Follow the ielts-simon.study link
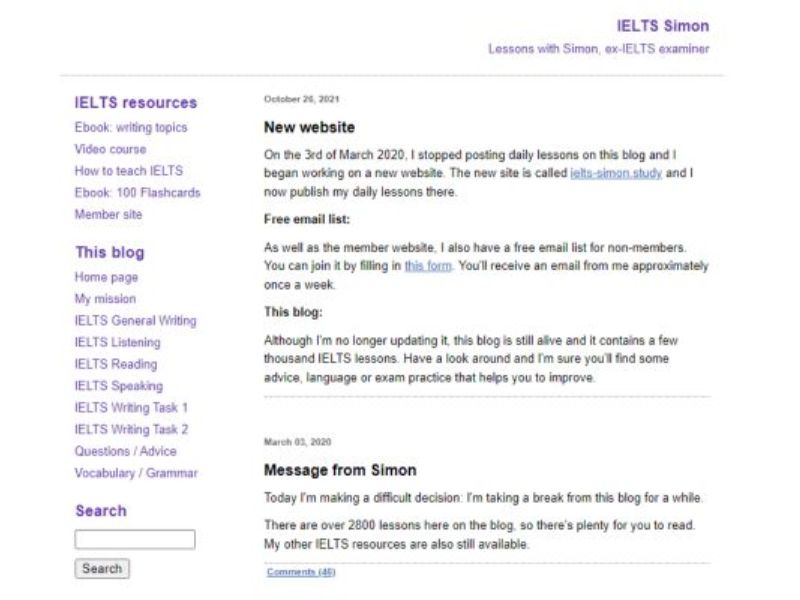The height and width of the screenshot is (600, 800). [616, 173]
